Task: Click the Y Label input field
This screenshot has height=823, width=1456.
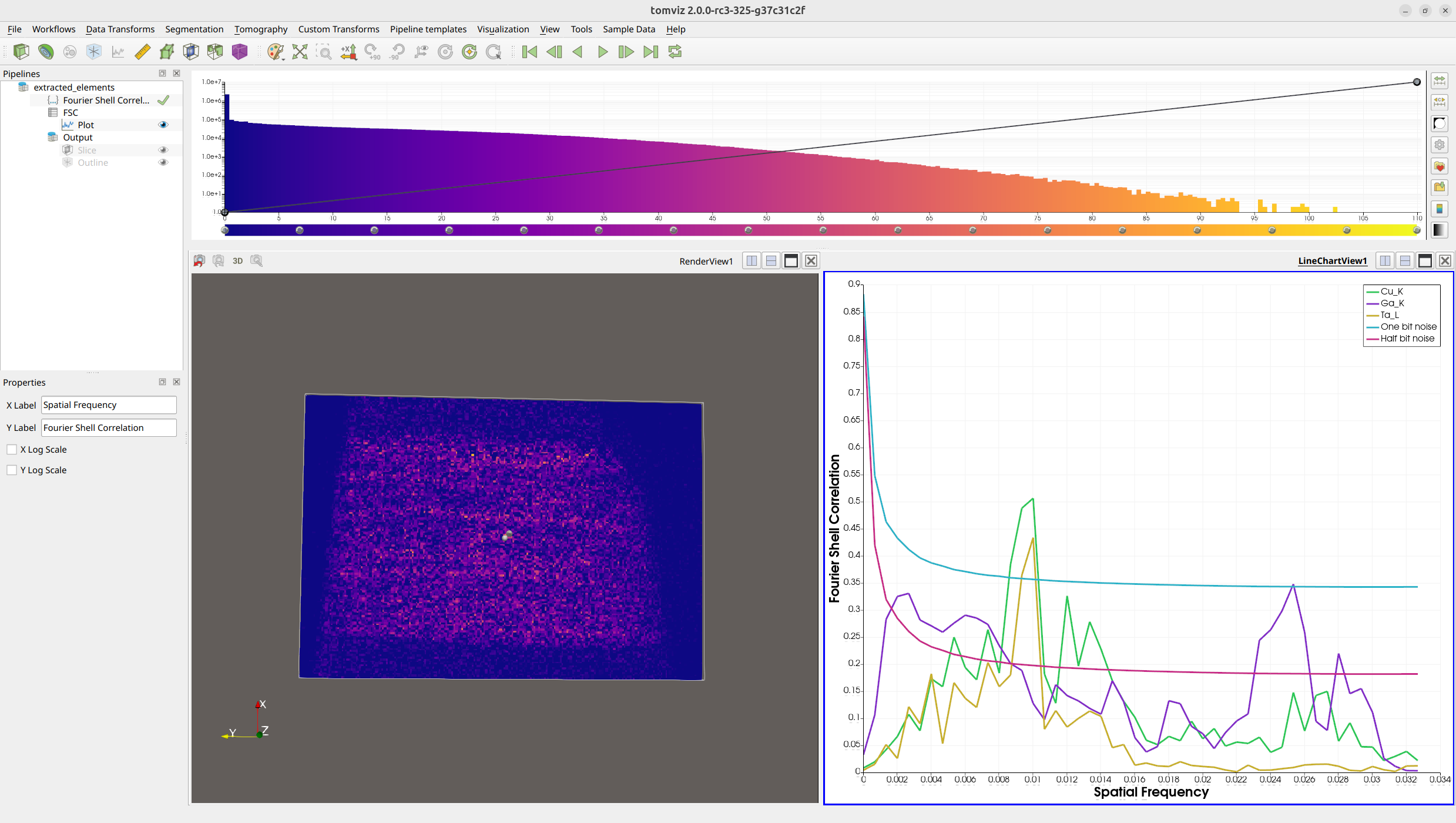Action: coord(109,428)
